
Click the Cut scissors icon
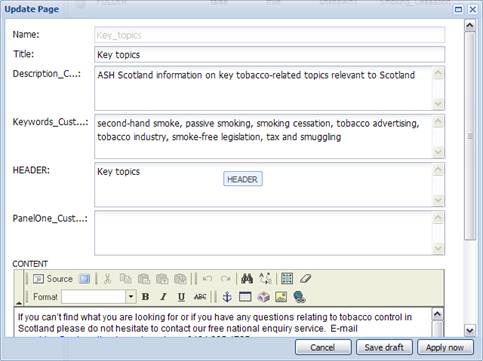[107, 279]
